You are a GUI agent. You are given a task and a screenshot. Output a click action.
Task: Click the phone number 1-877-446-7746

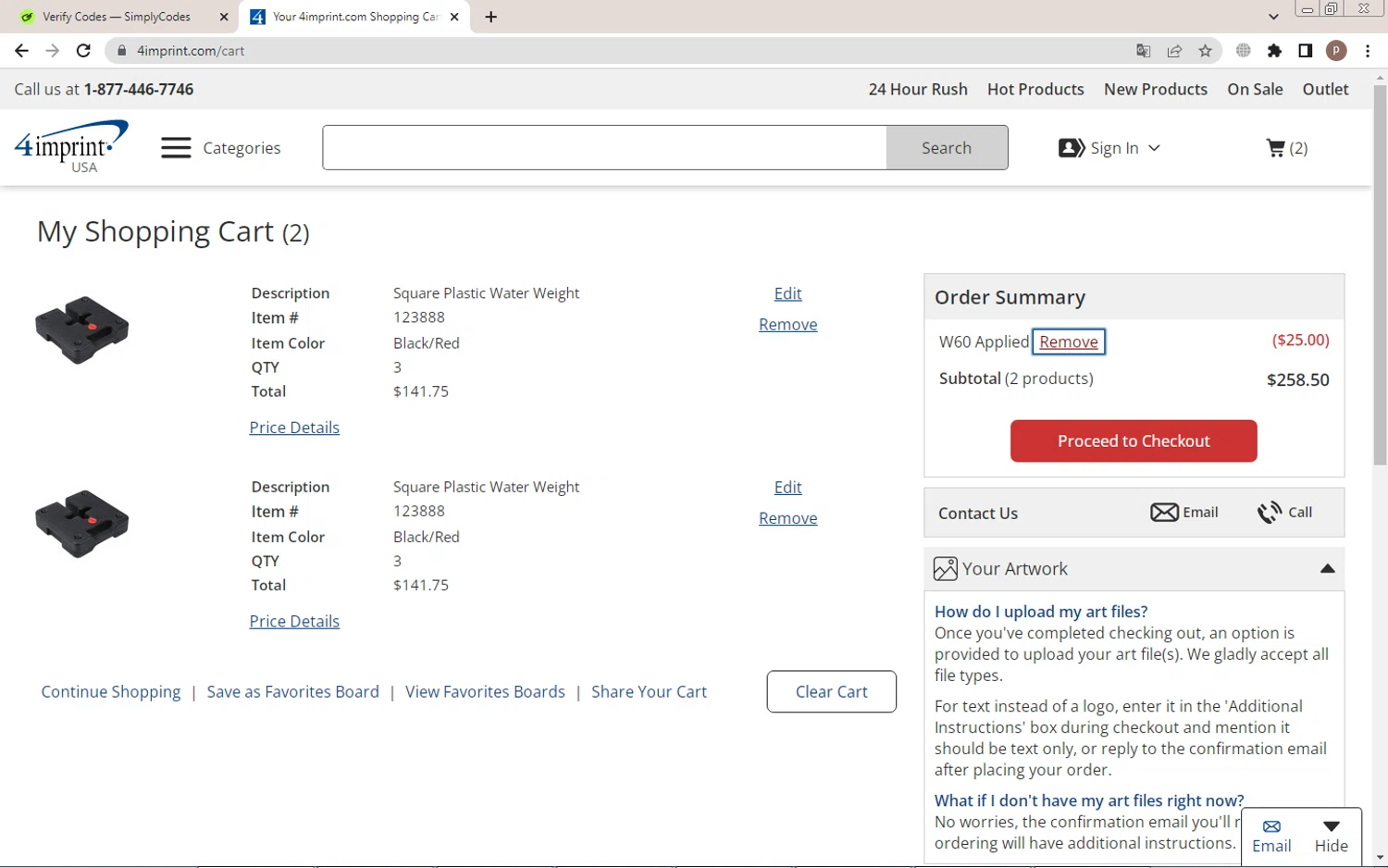[x=139, y=90]
